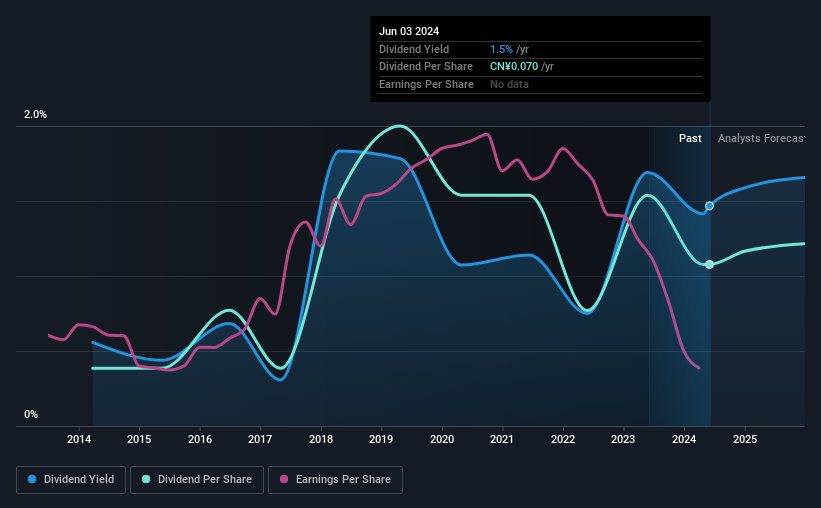
Task: Click the 2019 x-axis label
Action: [x=381, y=439]
